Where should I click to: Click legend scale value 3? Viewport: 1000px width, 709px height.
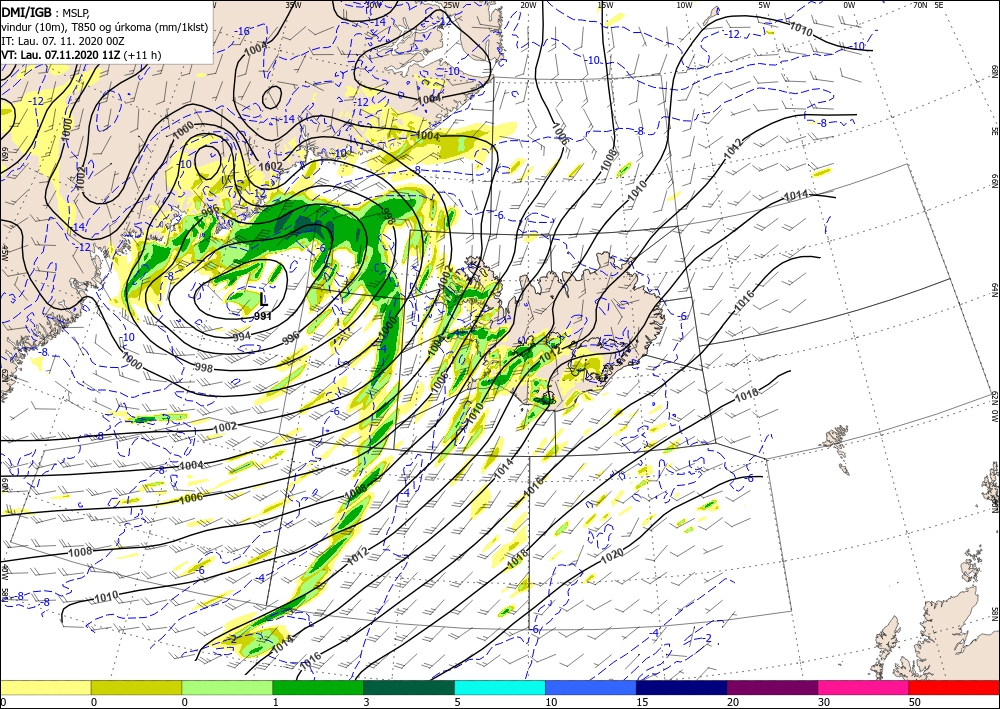pos(367,703)
